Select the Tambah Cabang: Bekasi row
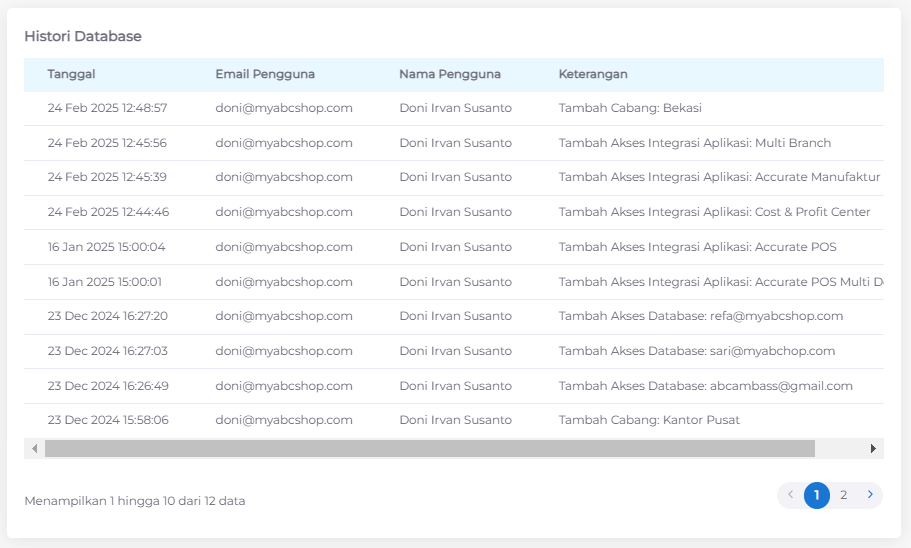 (631, 108)
